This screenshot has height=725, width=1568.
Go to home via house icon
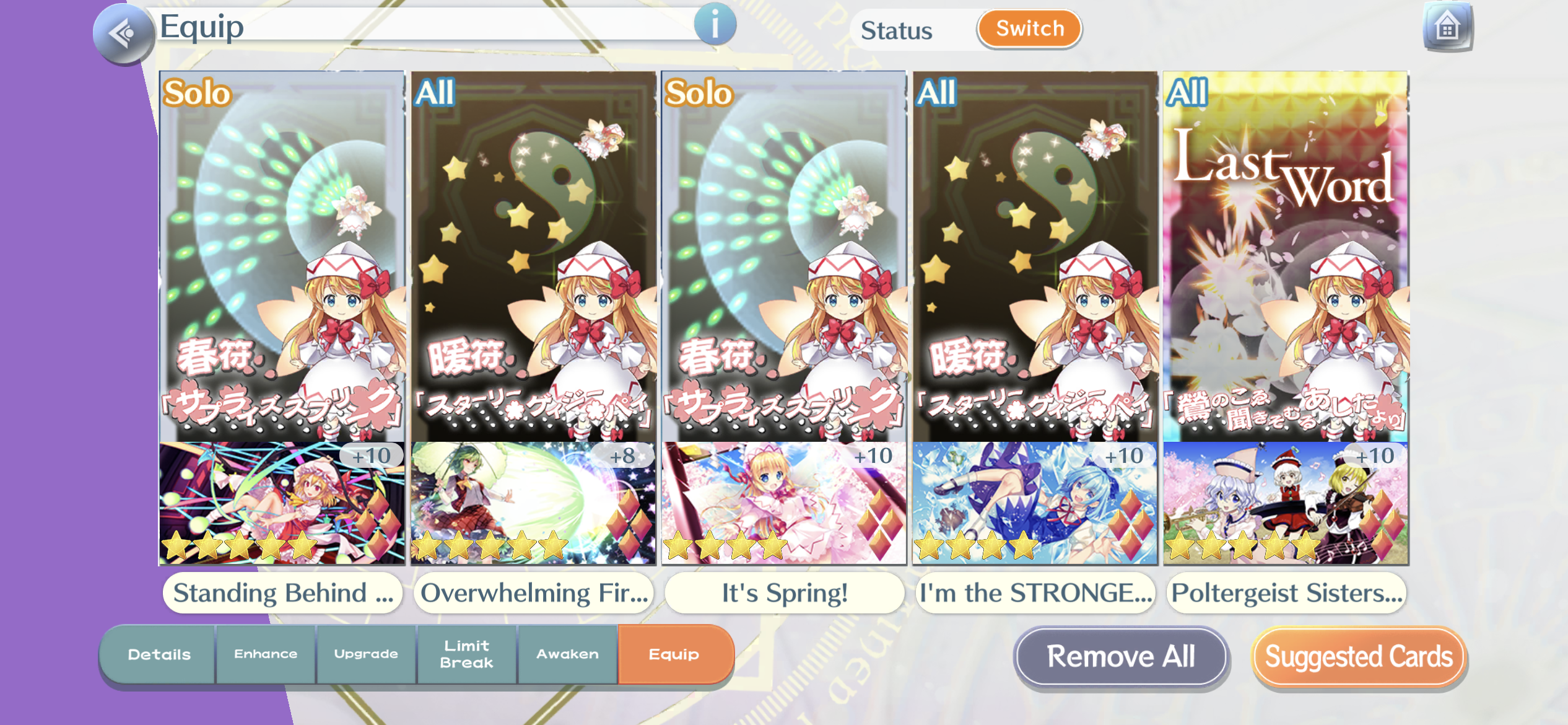tap(1447, 27)
